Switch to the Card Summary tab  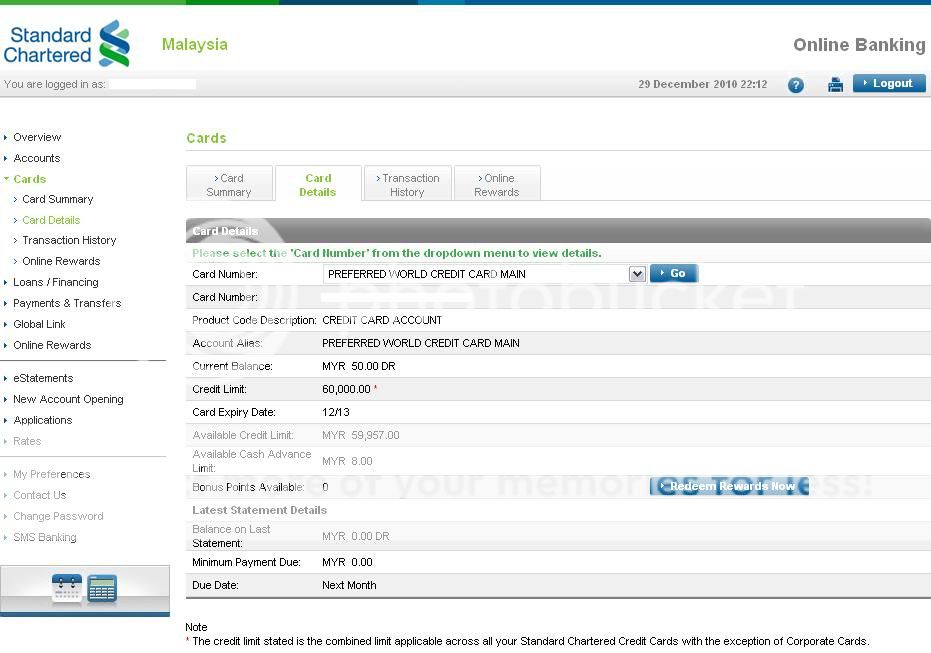click(229, 185)
